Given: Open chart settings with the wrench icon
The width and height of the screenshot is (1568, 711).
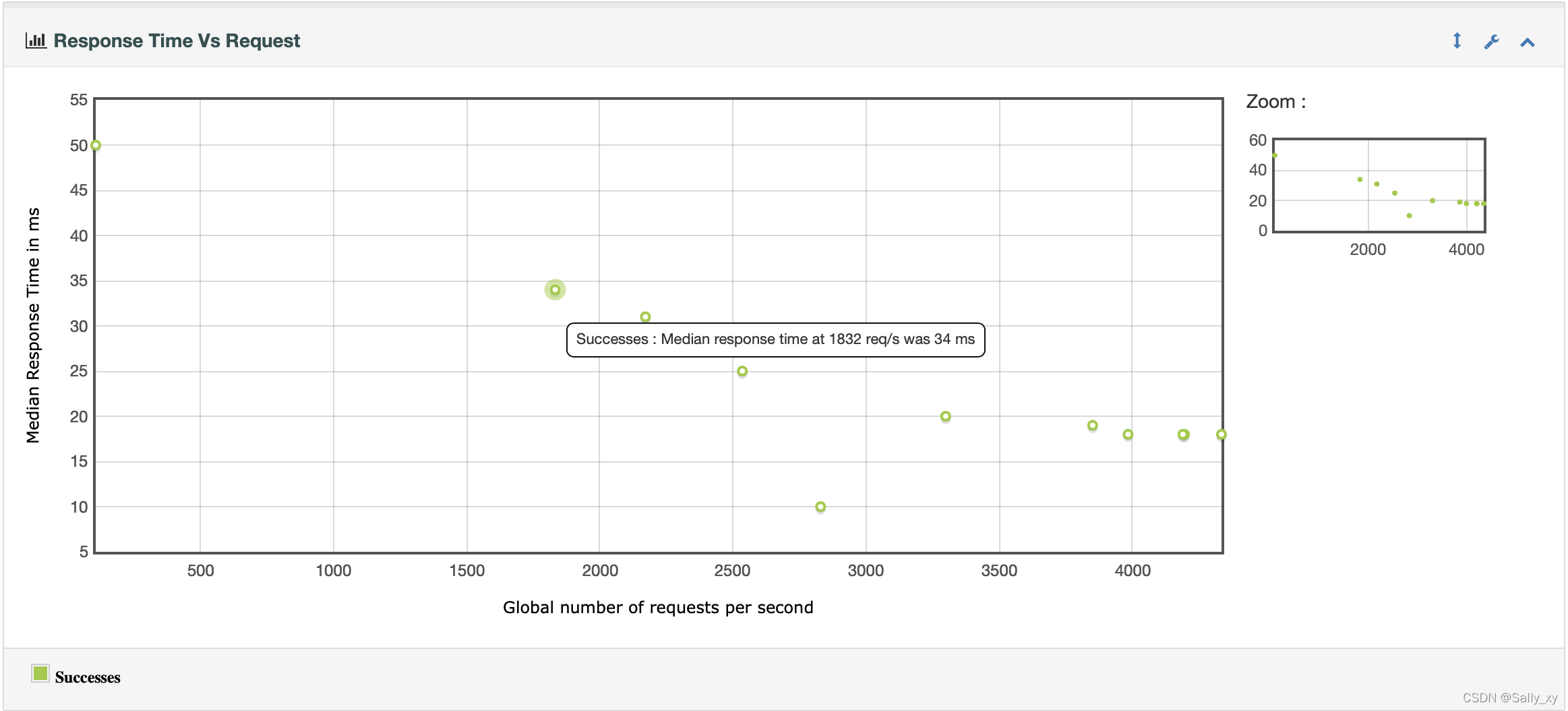Looking at the screenshot, I should pyautogui.click(x=1491, y=42).
